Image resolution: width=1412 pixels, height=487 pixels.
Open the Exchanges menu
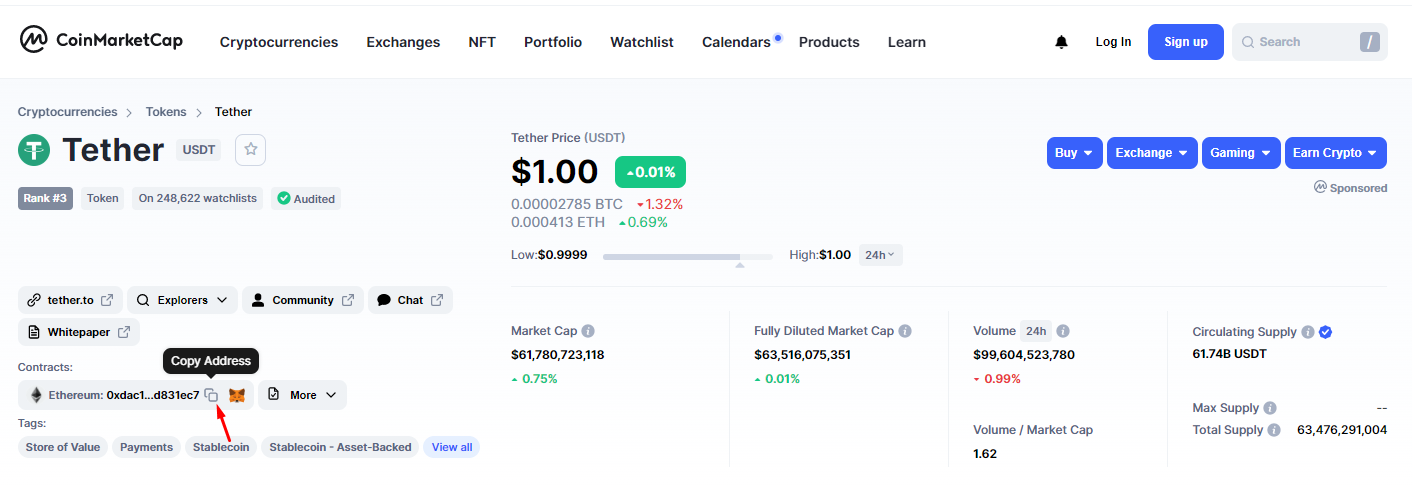pyautogui.click(x=403, y=42)
